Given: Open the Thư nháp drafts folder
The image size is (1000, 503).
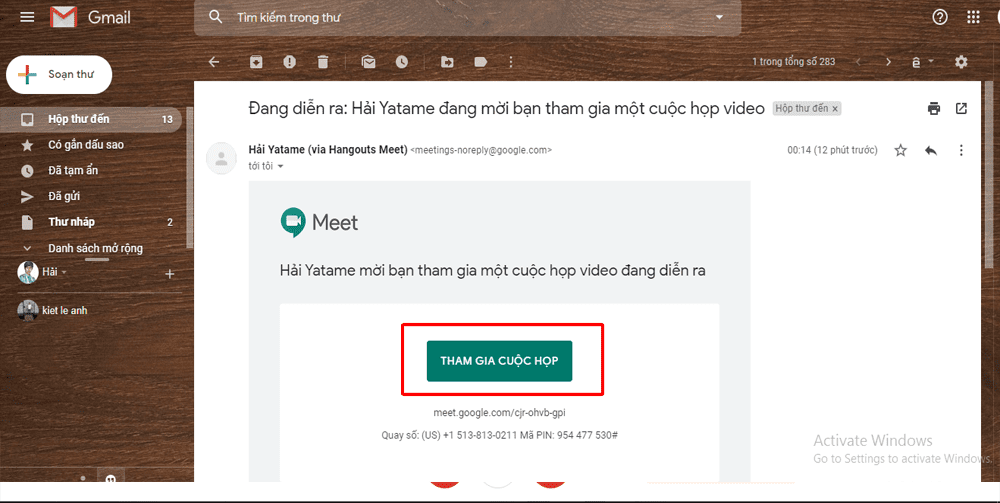Looking at the screenshot, I should tap(91, 222).
